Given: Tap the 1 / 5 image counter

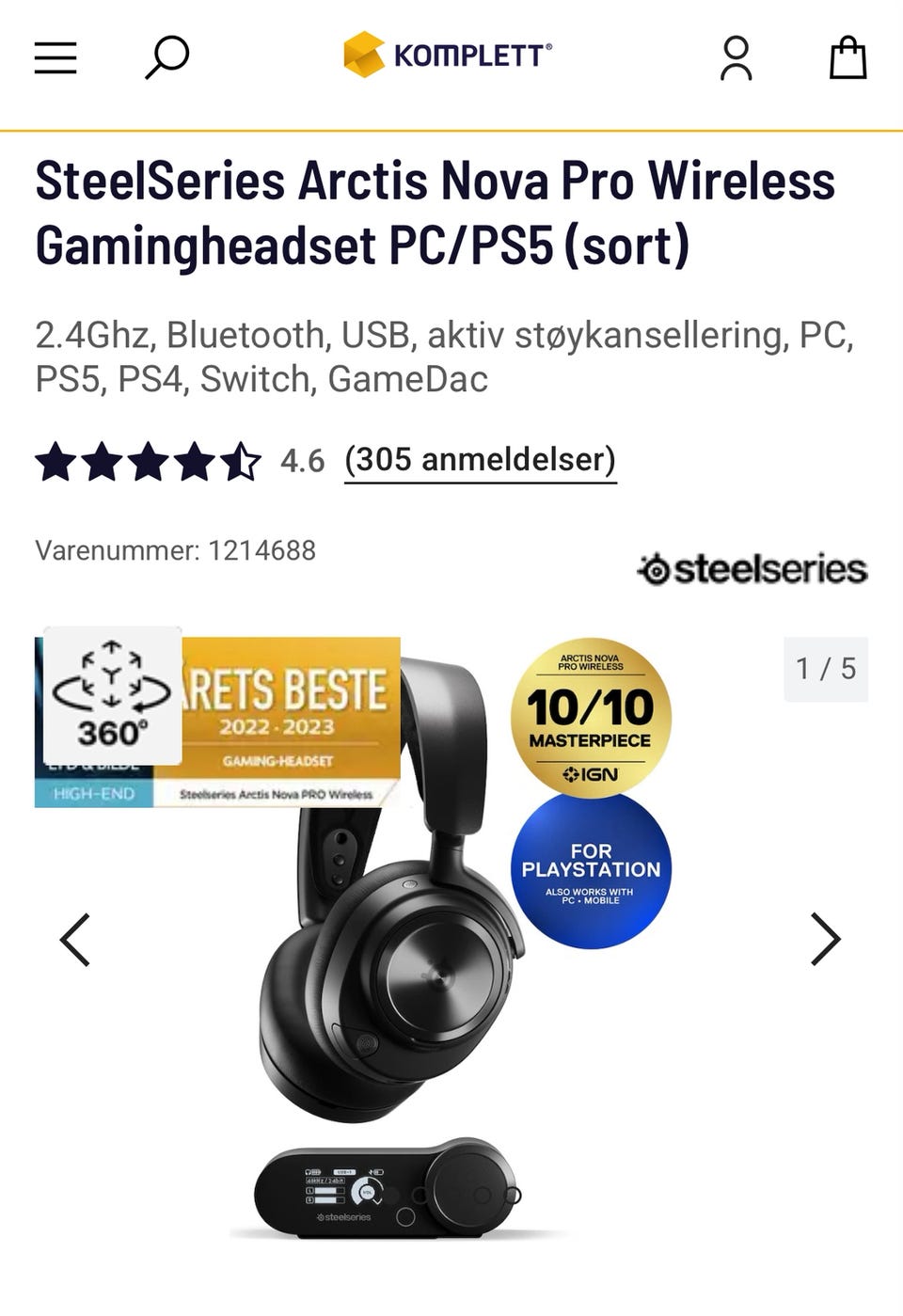Looking at the screenshot, I should pyautogui.click(x=826, y=669).
